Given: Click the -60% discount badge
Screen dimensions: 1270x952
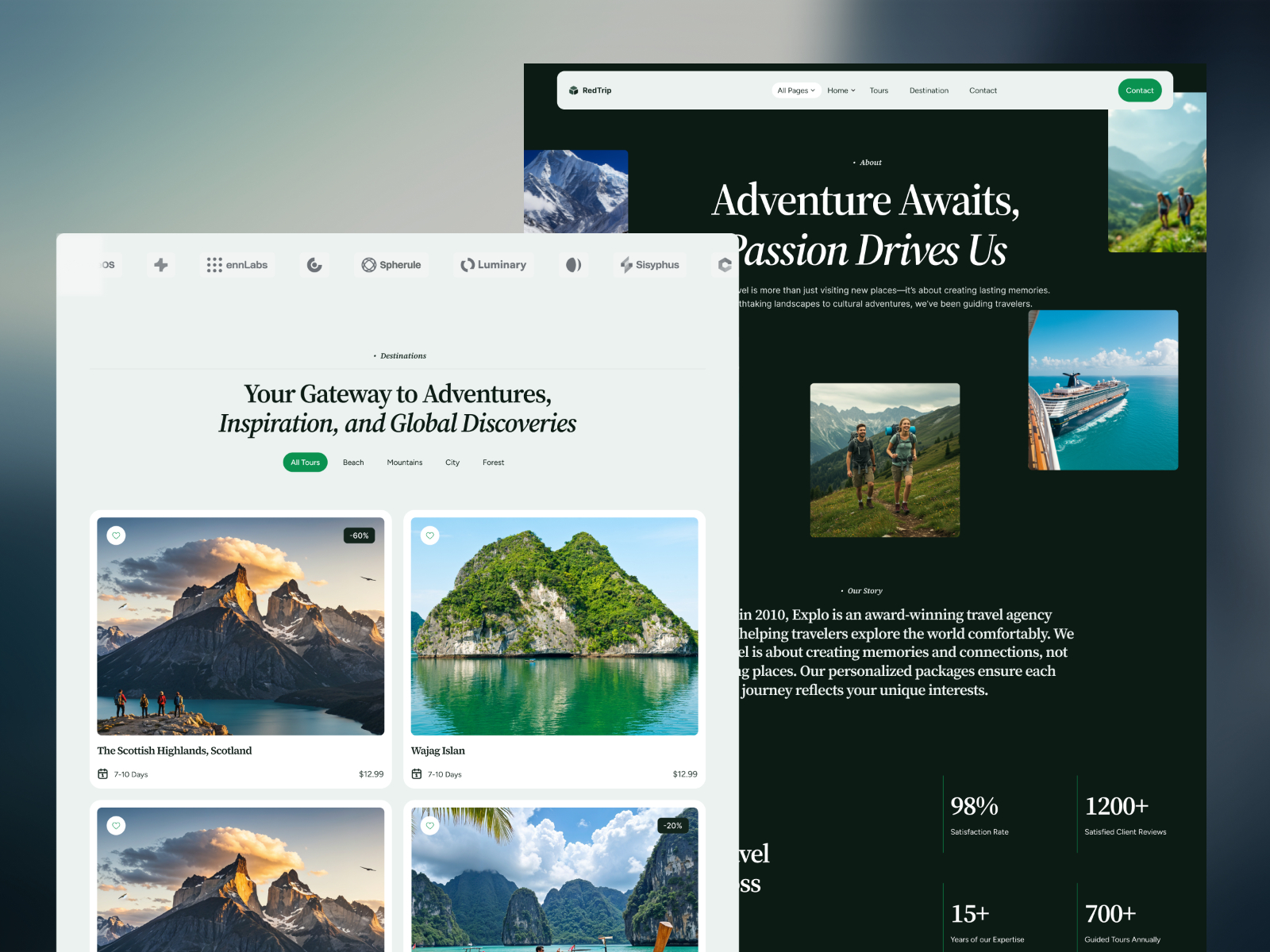Looking at the screenshot, I should pyautogui.click(x=360, y=535).
